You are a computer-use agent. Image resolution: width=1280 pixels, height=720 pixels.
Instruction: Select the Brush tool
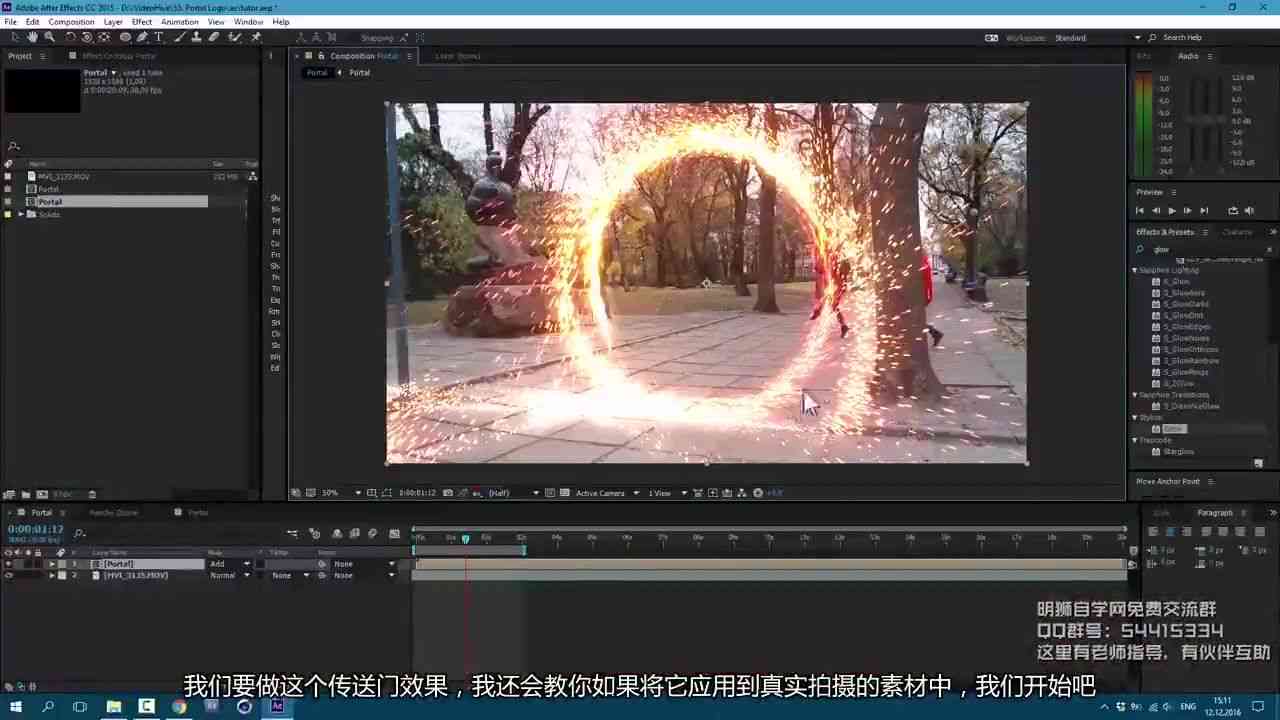pyautogui.click(x=180, y=37)
